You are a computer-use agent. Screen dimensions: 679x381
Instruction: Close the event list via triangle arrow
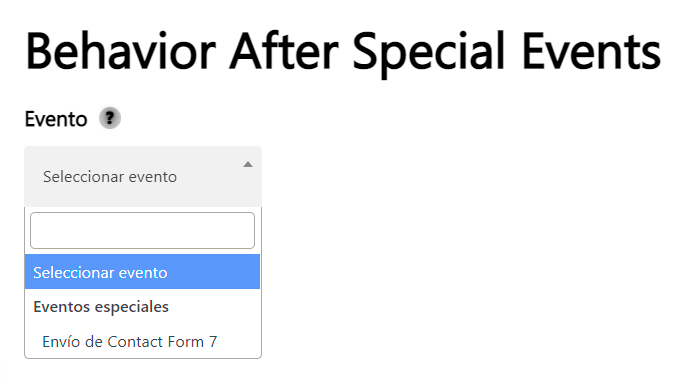point(248,164)
